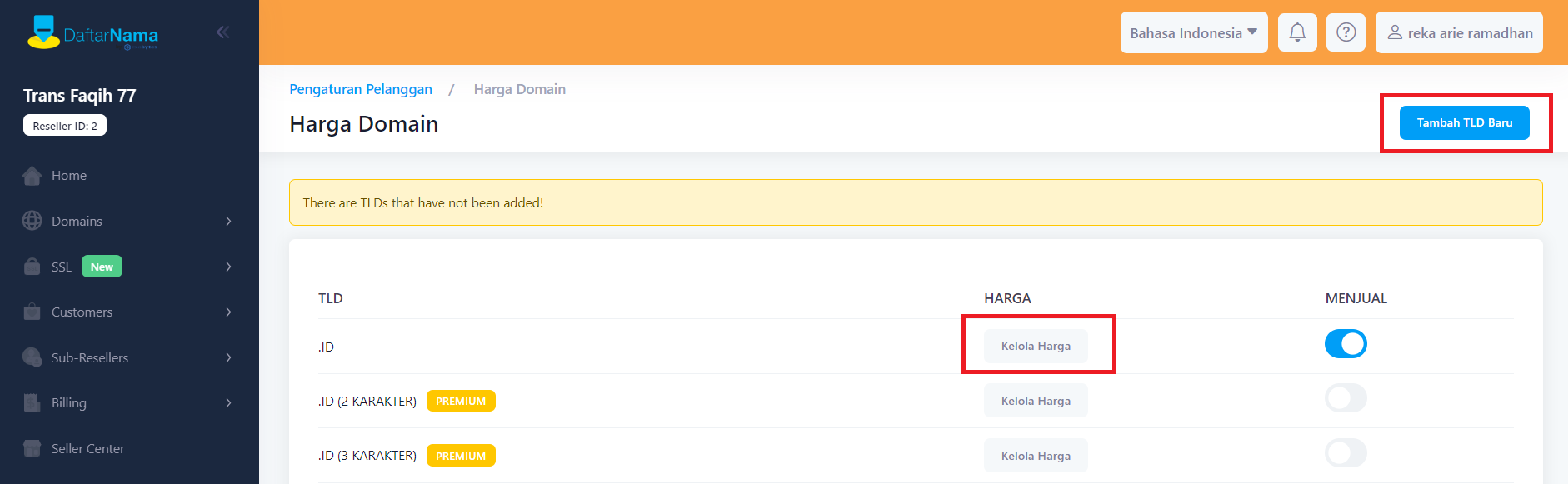This screenshot has width=1568, height=484.
Task: Collapse sidebar with double chevron icon
Action: pos(222,32)
